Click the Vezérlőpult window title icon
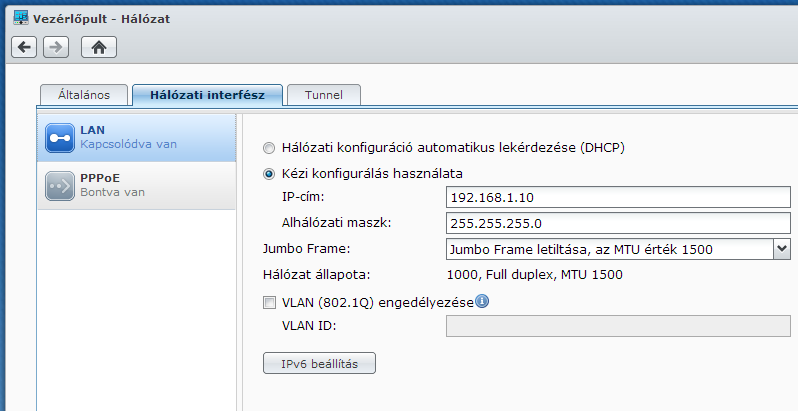The width and height of the screenshot is (798, 411). pos(21,18)
